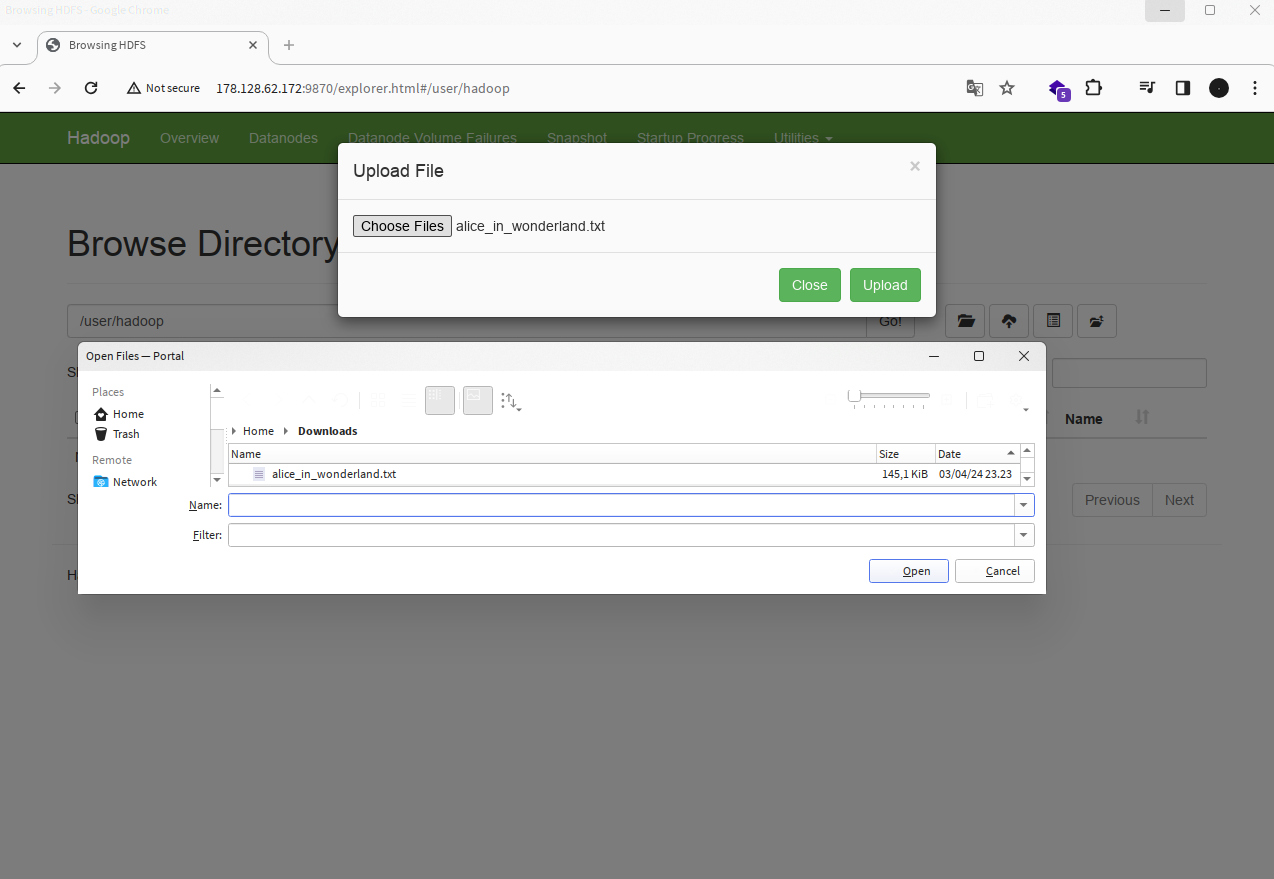Reload the HDFS explorer page
This screenshot has width=1274, height=879.
(x=91, y=88)
